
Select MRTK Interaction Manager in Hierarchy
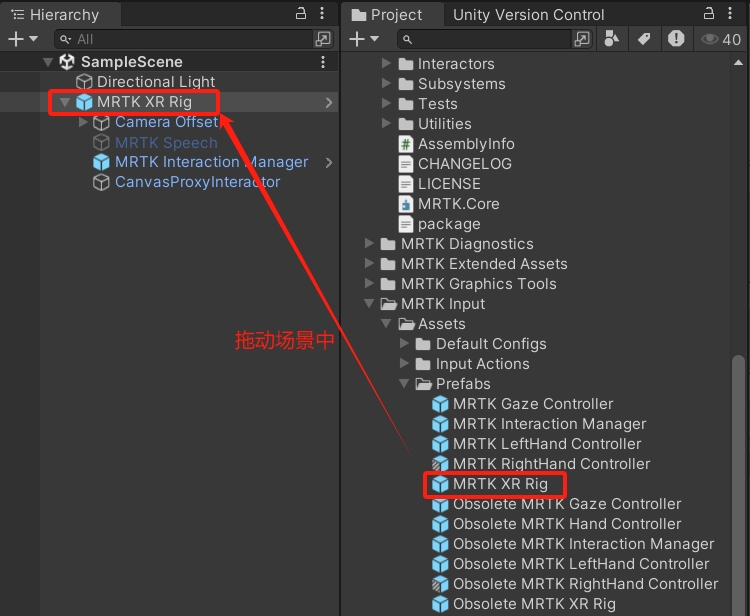click(211, 162)
